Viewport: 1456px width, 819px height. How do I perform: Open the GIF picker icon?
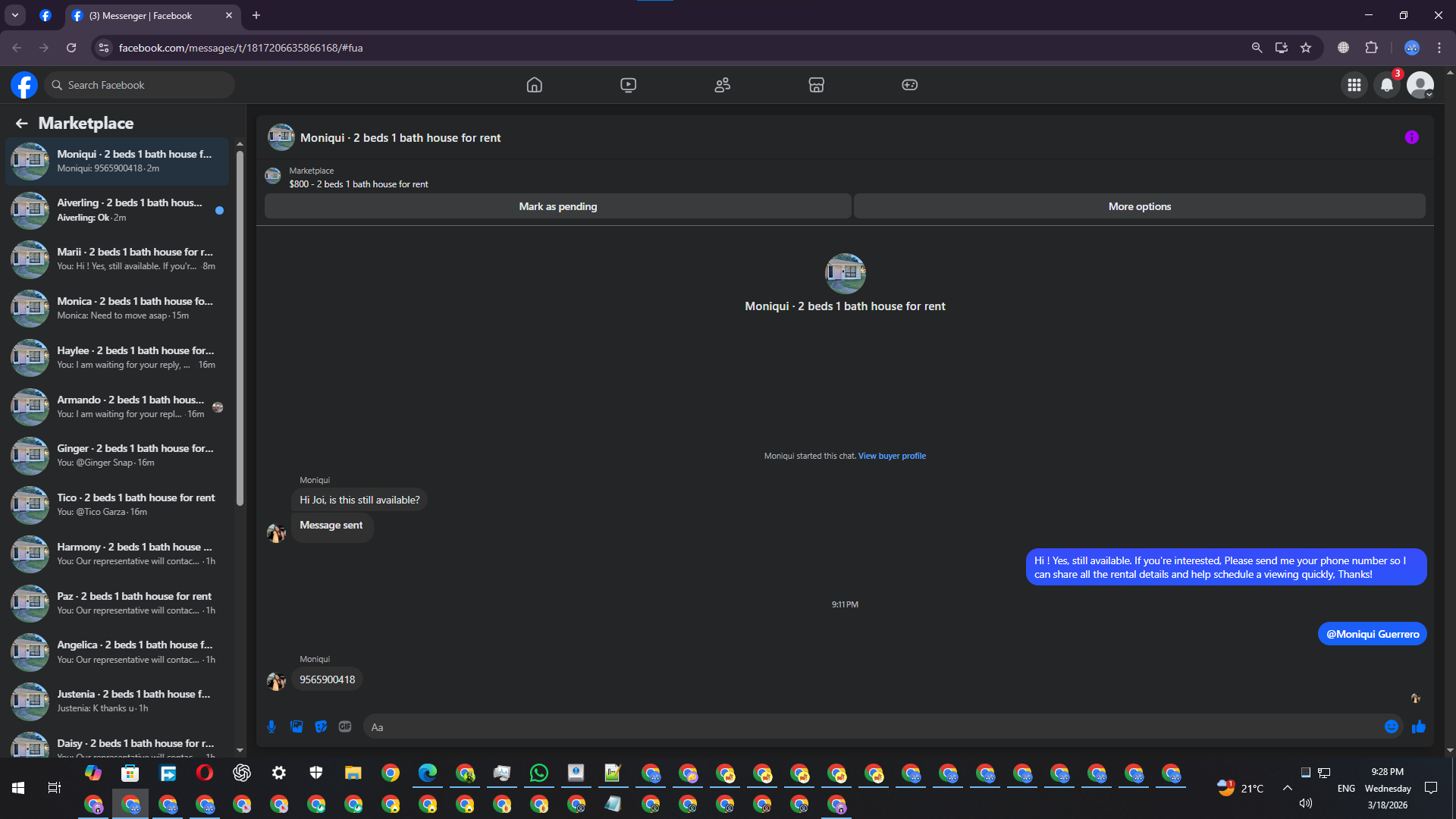[x=345, y=726]
